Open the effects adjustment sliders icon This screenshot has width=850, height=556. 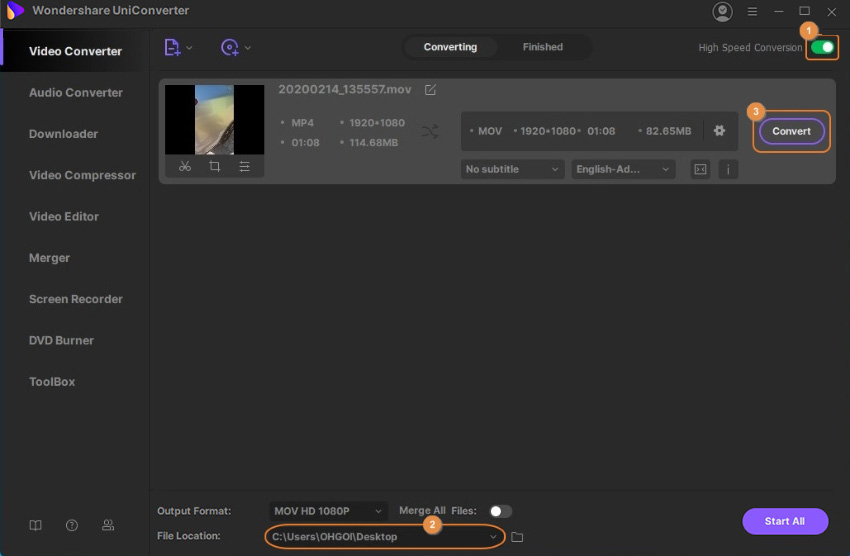point(245,167)
